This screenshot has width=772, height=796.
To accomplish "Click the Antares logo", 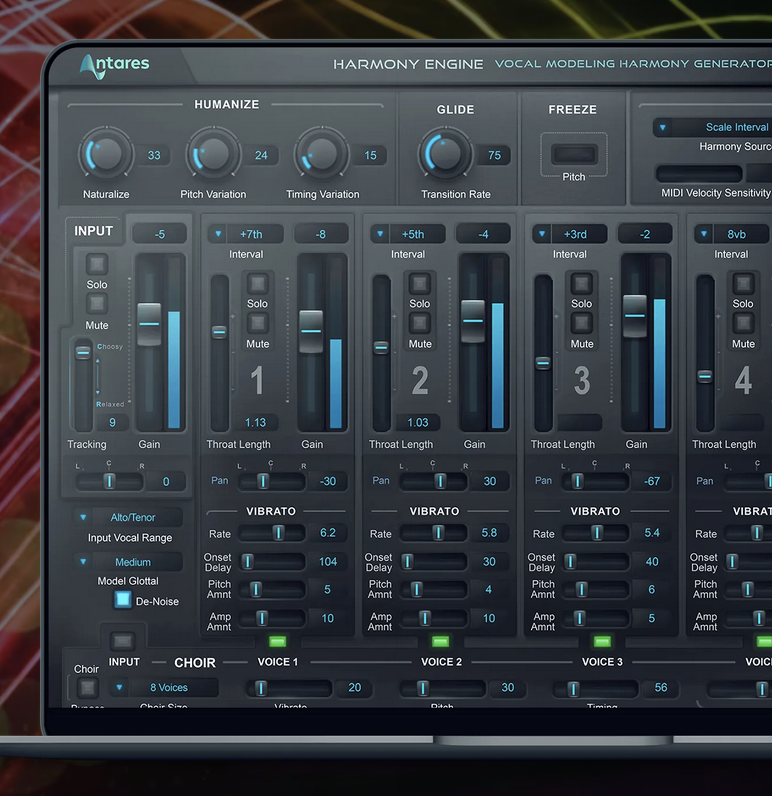I will coord(115,66).
